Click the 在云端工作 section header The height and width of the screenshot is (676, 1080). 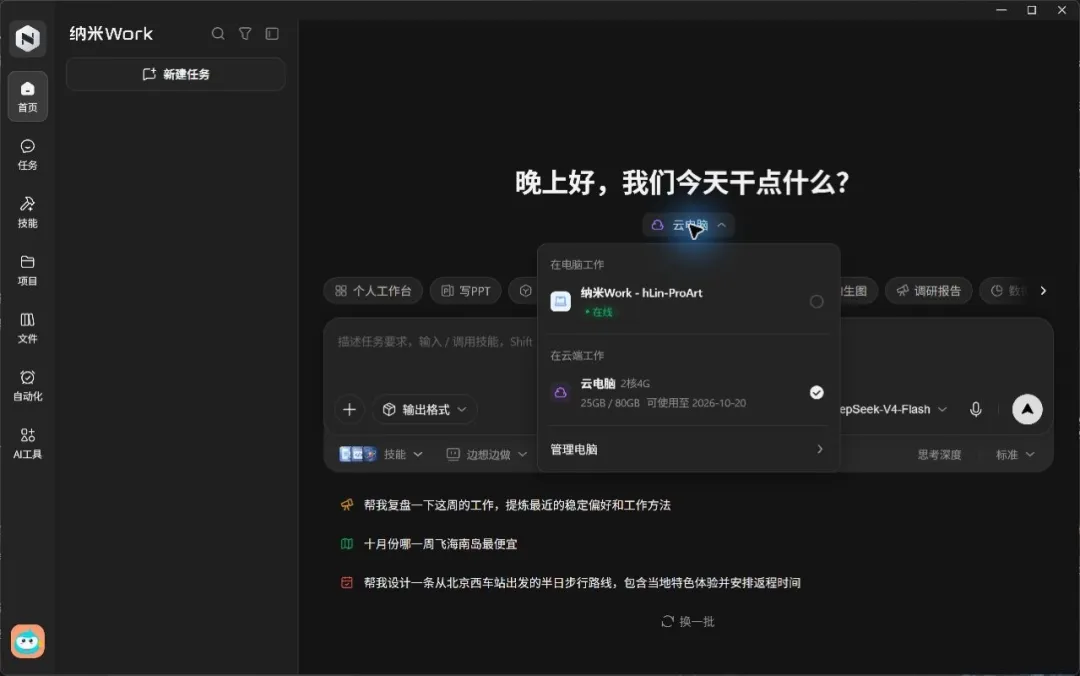point(577,356)
